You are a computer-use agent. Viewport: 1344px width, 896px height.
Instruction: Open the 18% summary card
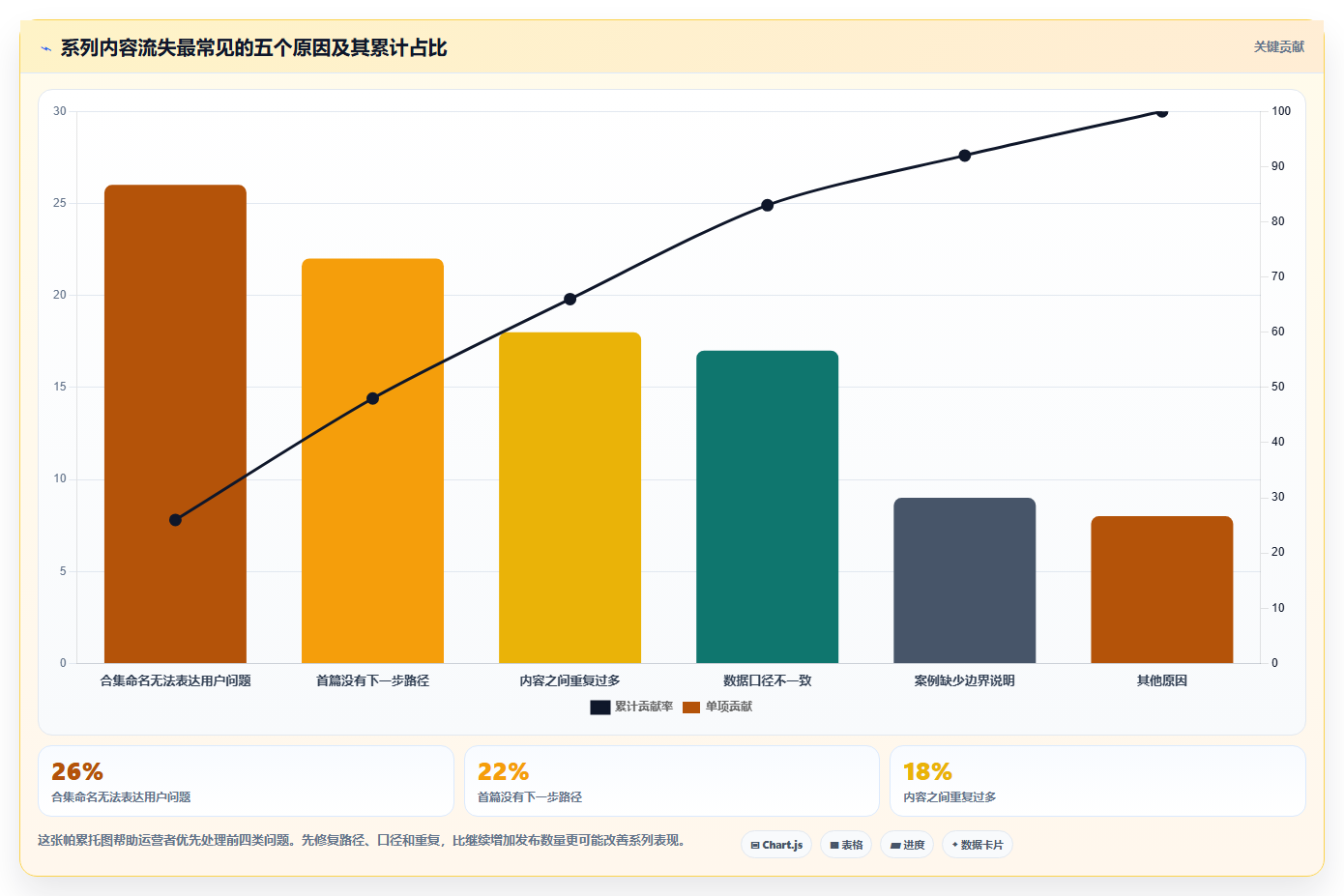click(x=1097, y=781)
